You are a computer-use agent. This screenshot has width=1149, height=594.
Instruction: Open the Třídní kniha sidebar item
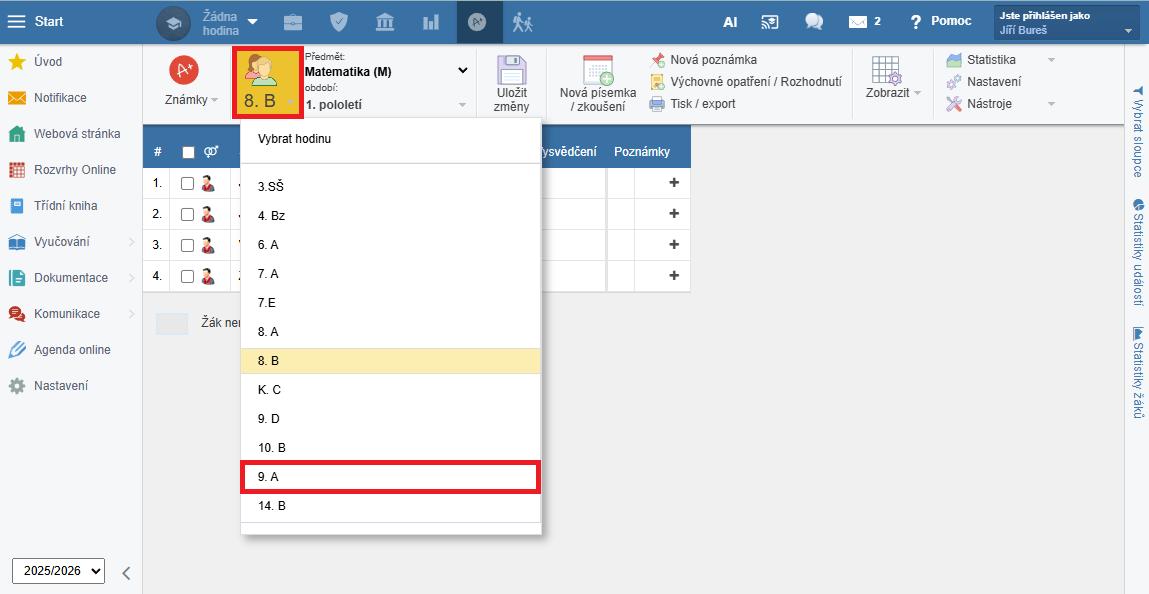click(x=65, y=206)
